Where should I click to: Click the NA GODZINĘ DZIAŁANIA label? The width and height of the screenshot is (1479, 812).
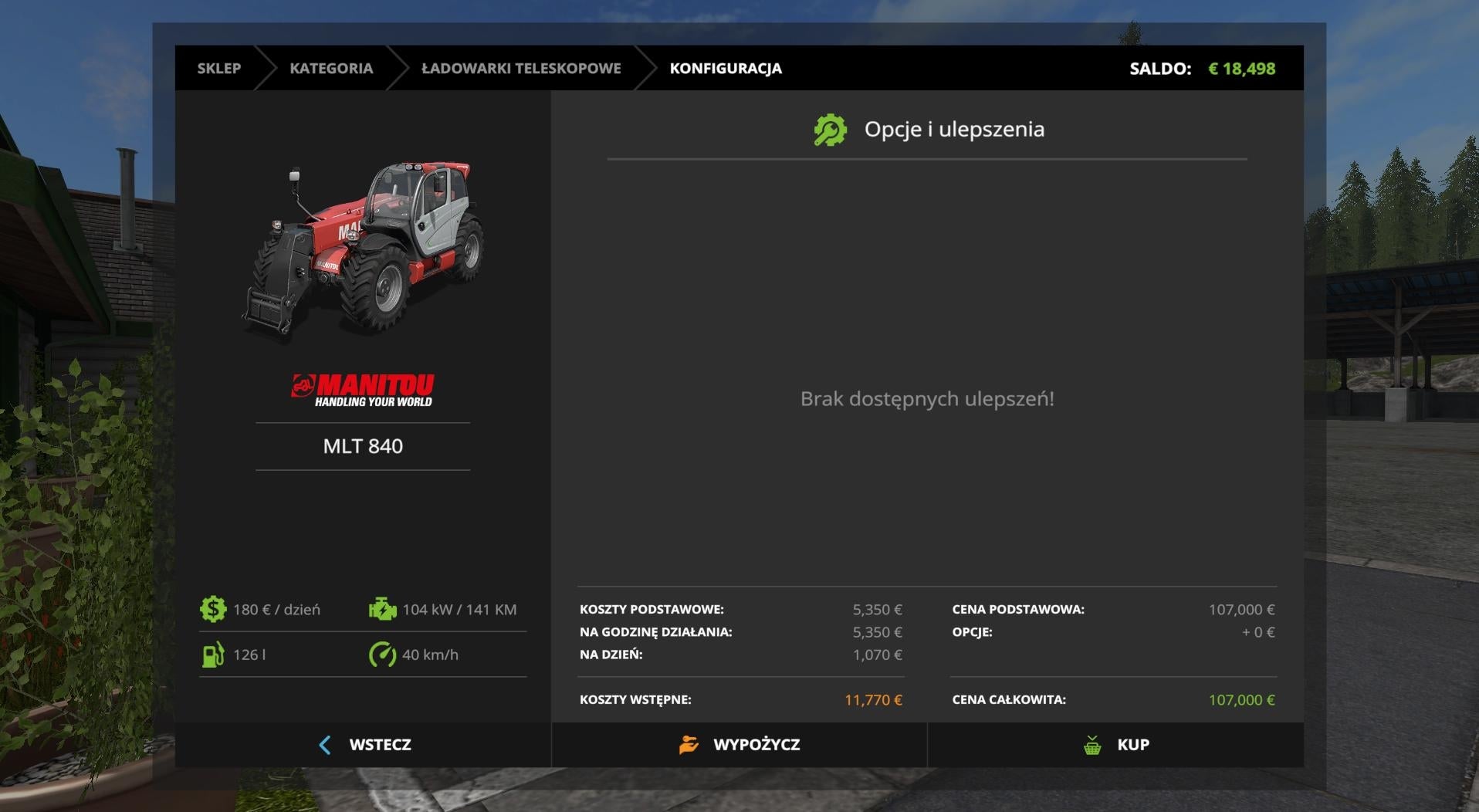point(656,632)
